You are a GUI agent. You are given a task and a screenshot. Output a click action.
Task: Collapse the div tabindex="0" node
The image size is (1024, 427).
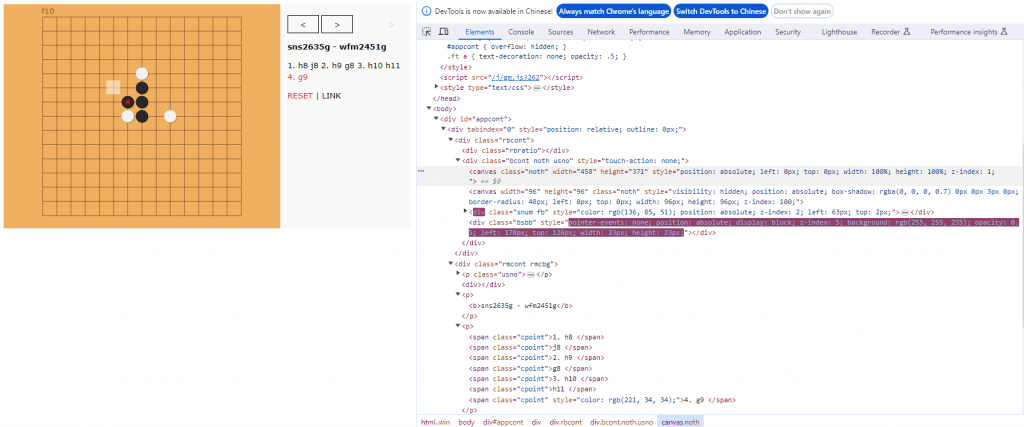[x=444, y=129]
